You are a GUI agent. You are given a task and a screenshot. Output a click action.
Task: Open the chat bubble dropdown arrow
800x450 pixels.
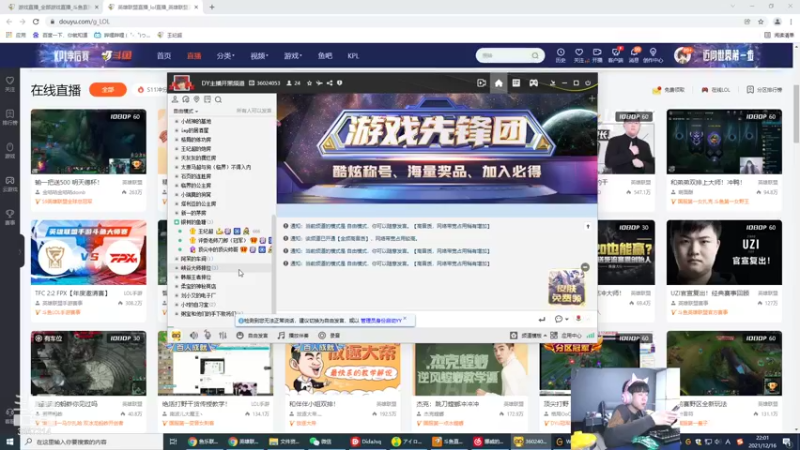566,319
